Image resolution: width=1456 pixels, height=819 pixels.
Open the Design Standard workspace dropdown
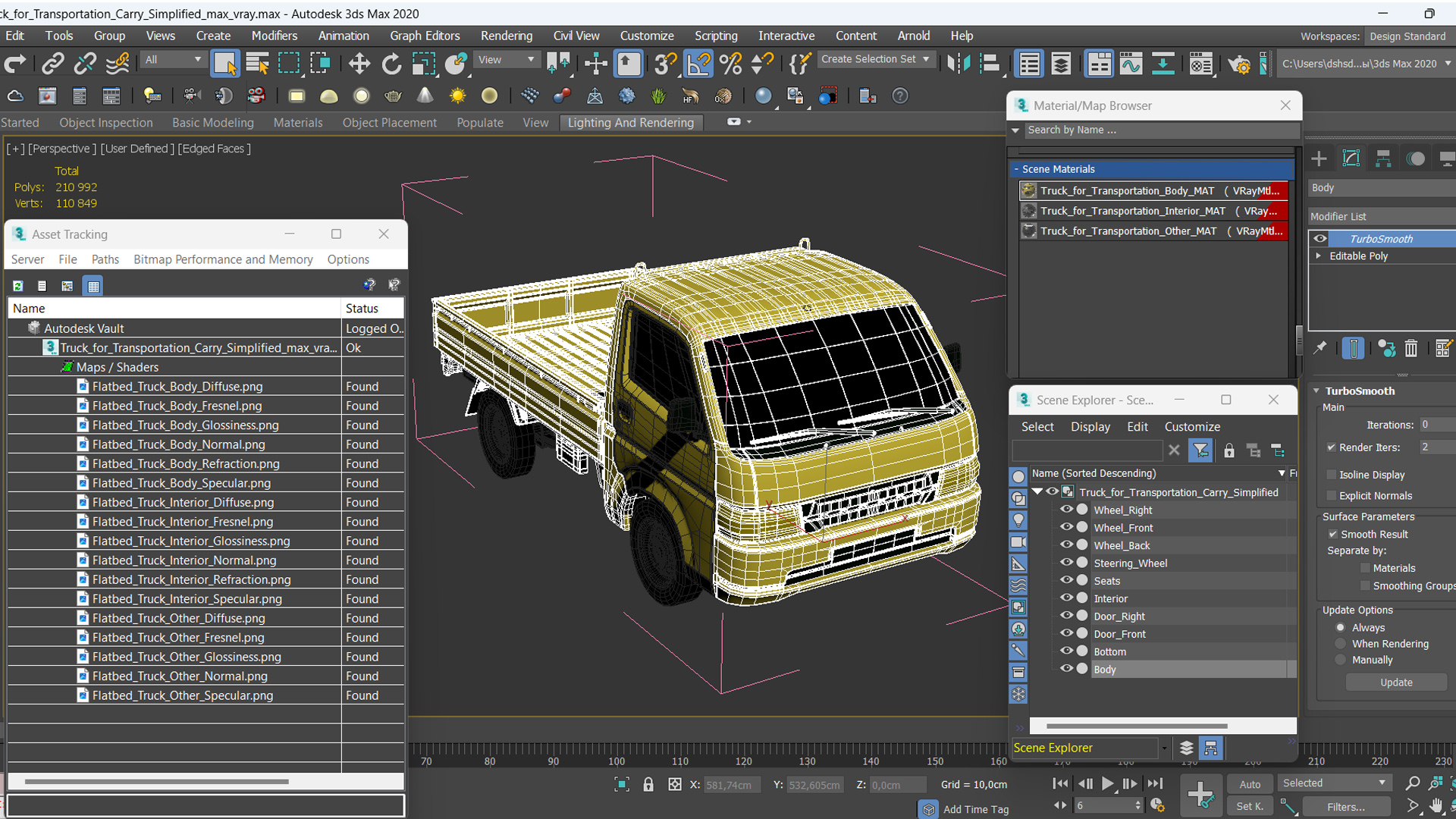pos(1408,36)
